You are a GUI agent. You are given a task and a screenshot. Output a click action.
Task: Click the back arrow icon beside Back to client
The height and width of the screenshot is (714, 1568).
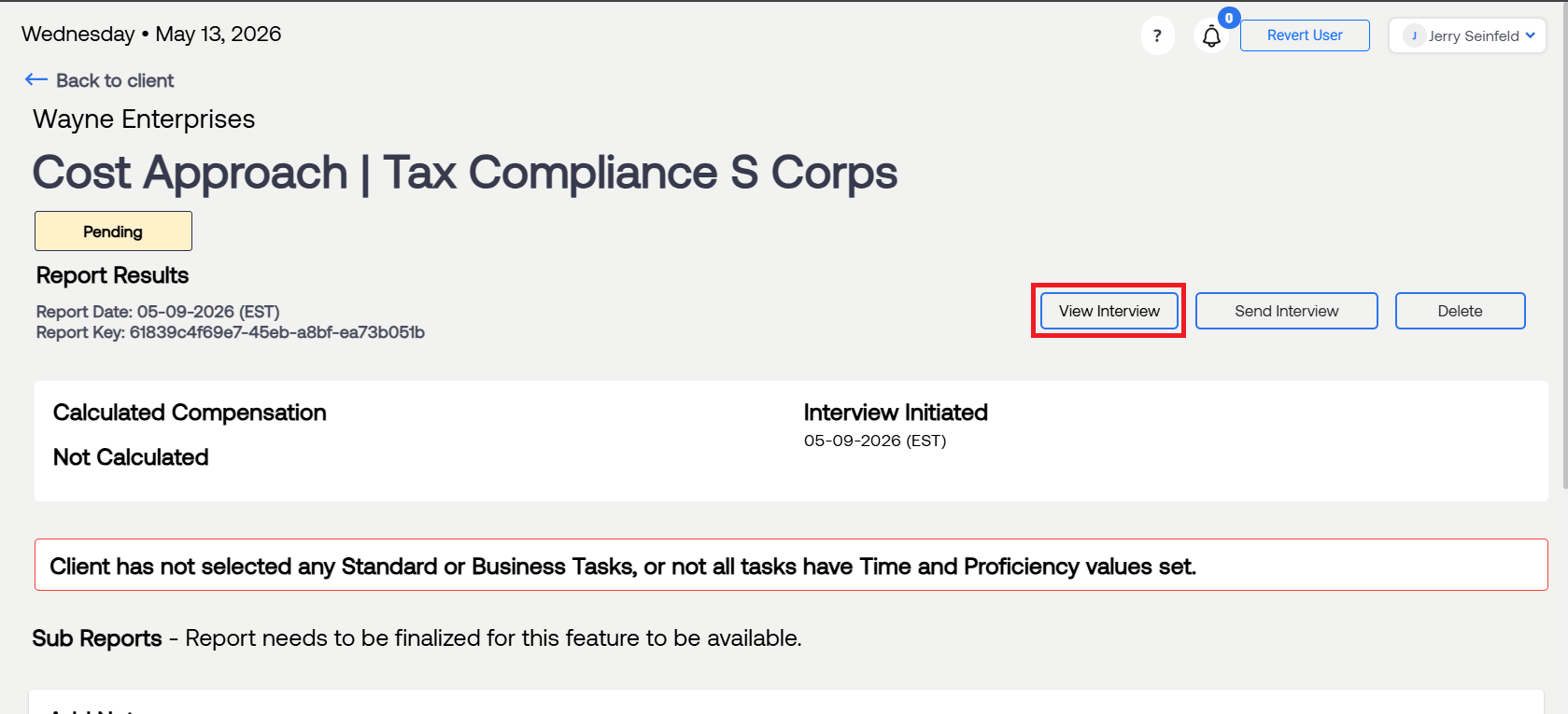pos(36,80)
